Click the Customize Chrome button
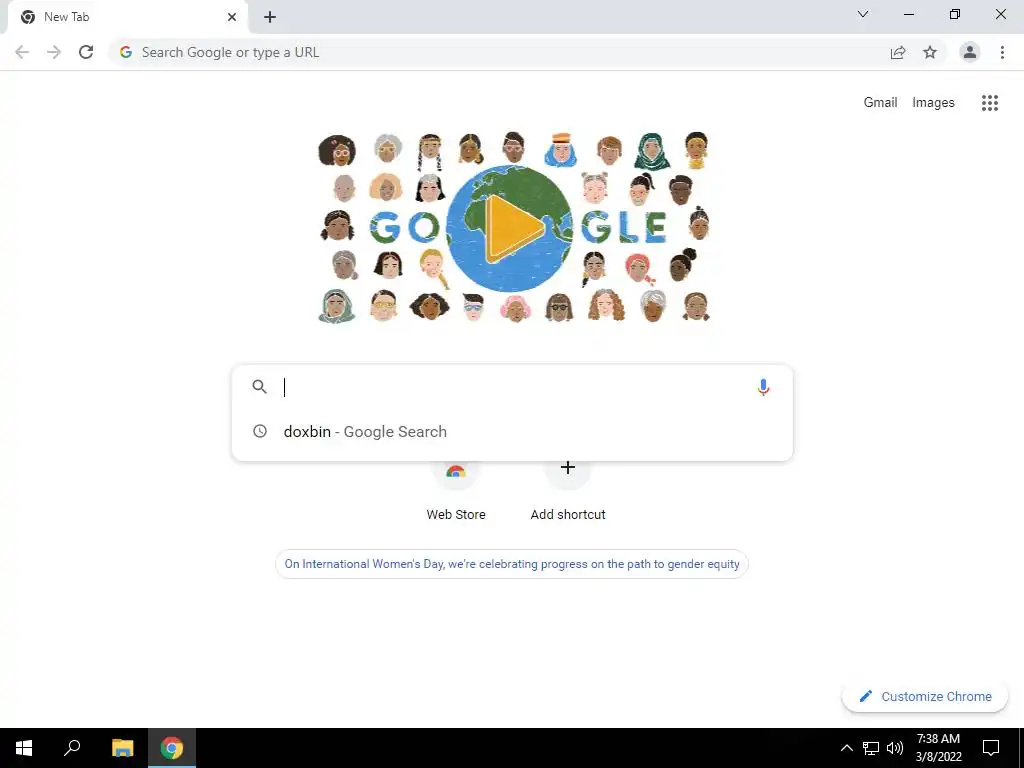Viewport: 1024px width, 768px height. [x=925, y=696]
